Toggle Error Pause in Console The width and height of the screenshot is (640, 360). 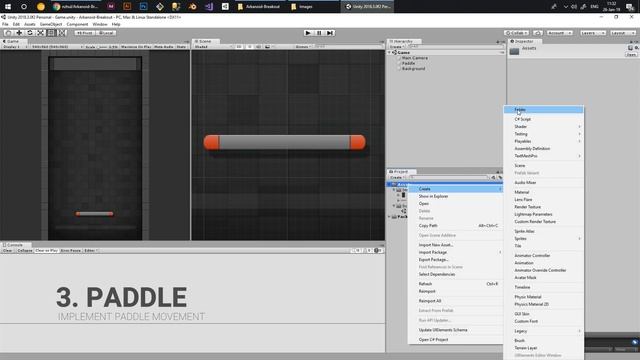[x=71, y=251]
